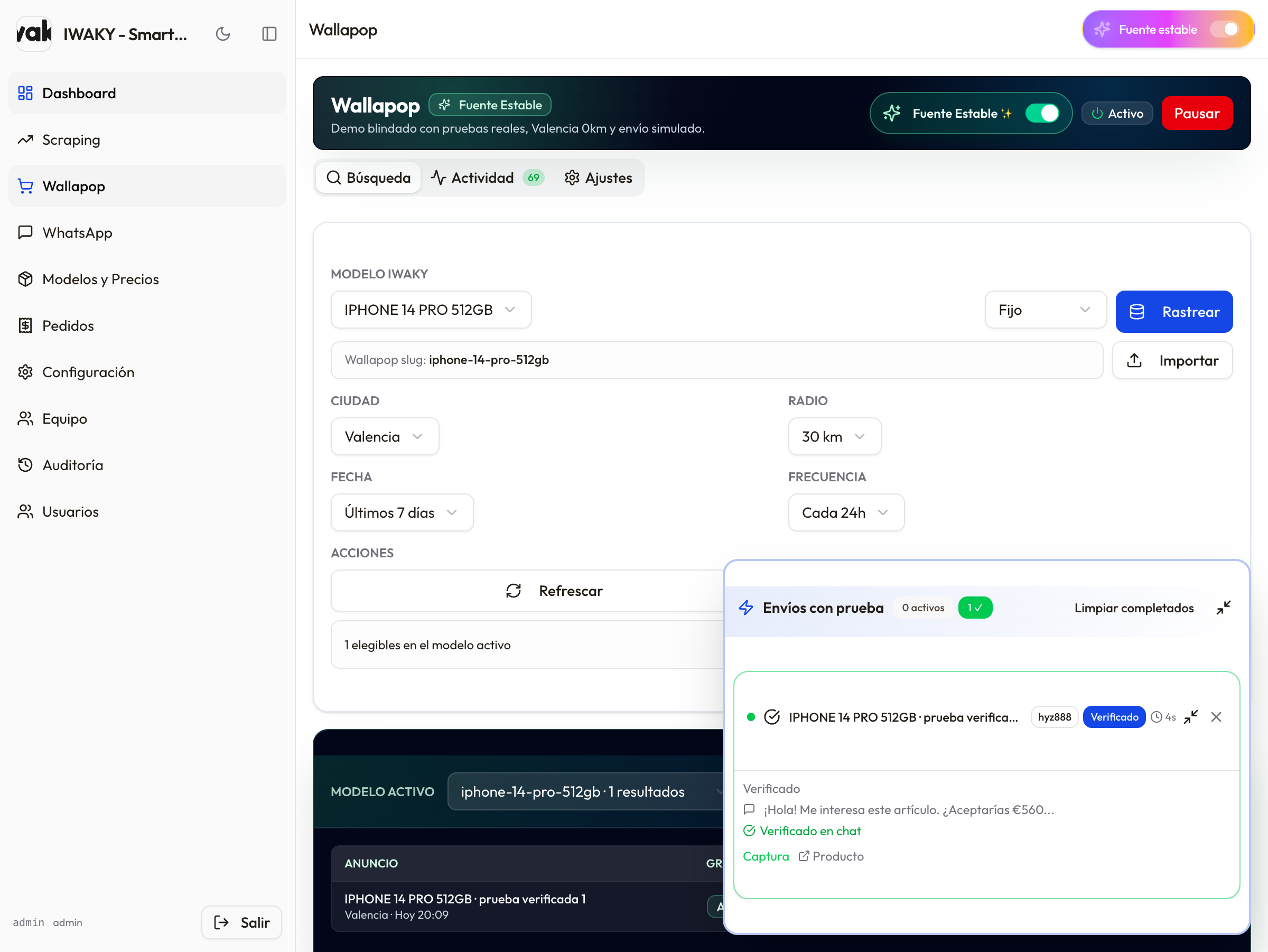Image resolution: width=1268 pixels, height=952 pixels.
Task: Toggle dark mode moon icon
Action: click(223, 34)
